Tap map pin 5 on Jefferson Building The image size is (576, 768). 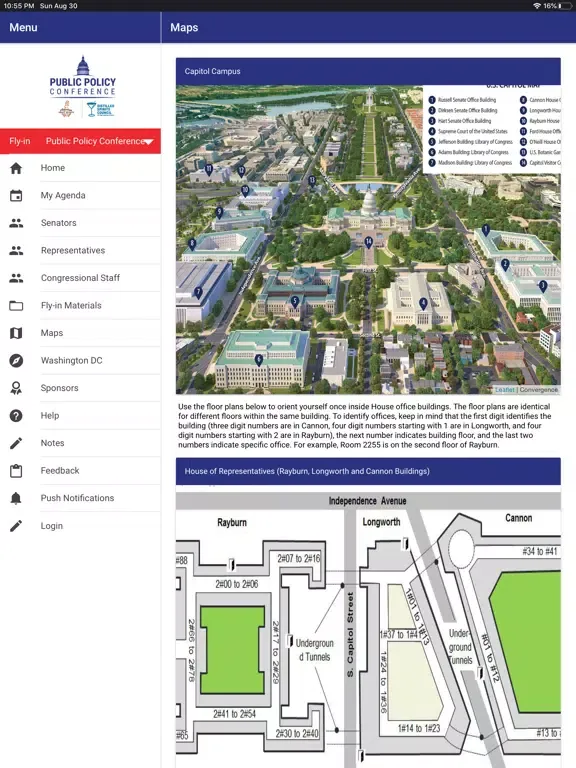pyautogui.click(x=294, y=302)
